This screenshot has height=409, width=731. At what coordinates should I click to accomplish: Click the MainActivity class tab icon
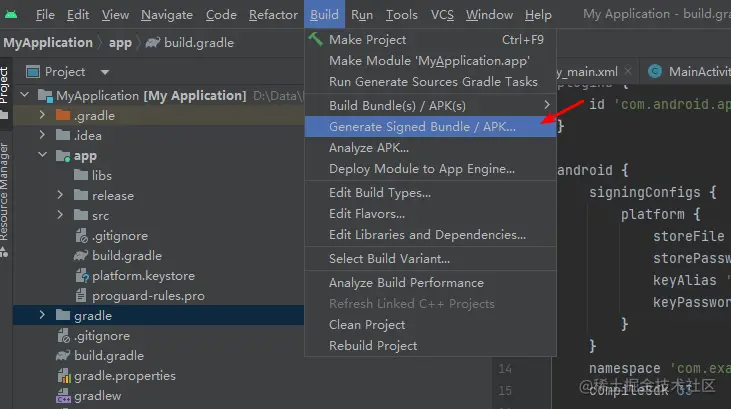pyautogui.click(x=656, y=71)
